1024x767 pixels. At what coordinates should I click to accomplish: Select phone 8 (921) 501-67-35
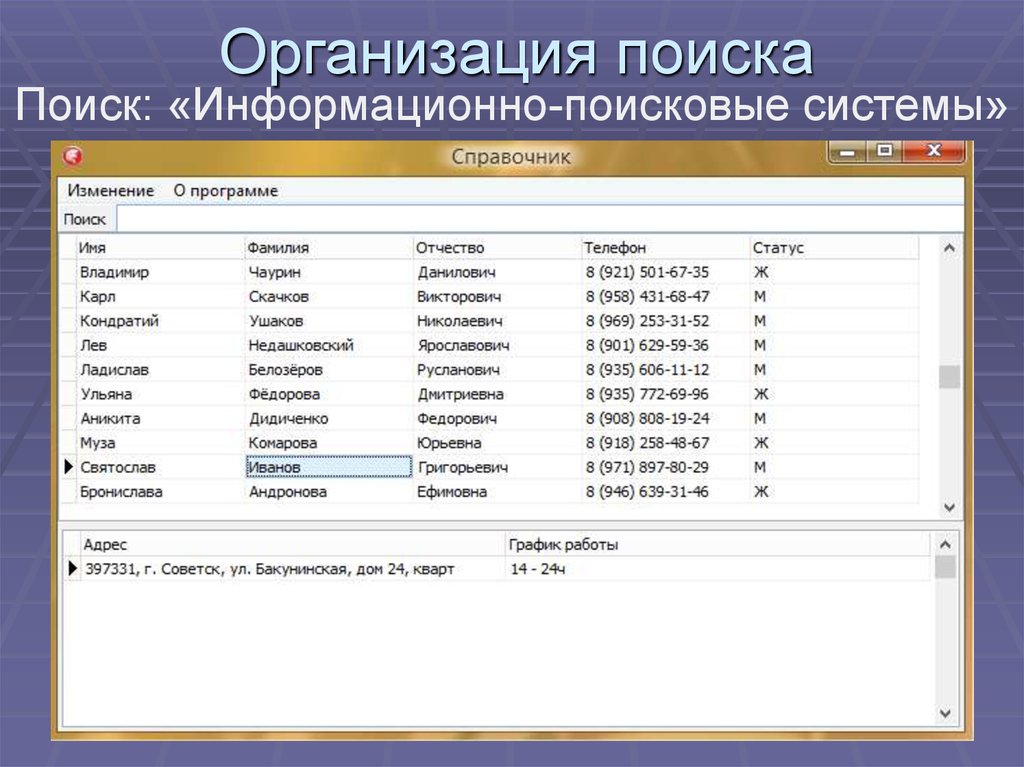(x=665, y=272)
